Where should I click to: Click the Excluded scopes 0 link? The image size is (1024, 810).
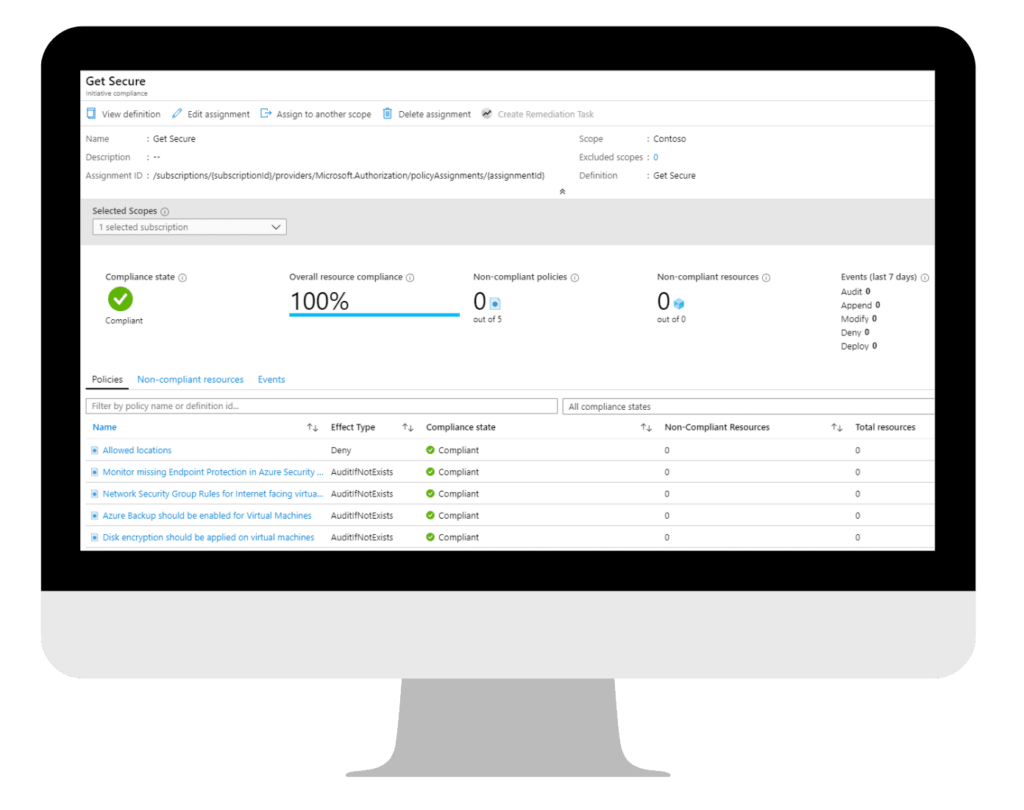coord(655,157)
